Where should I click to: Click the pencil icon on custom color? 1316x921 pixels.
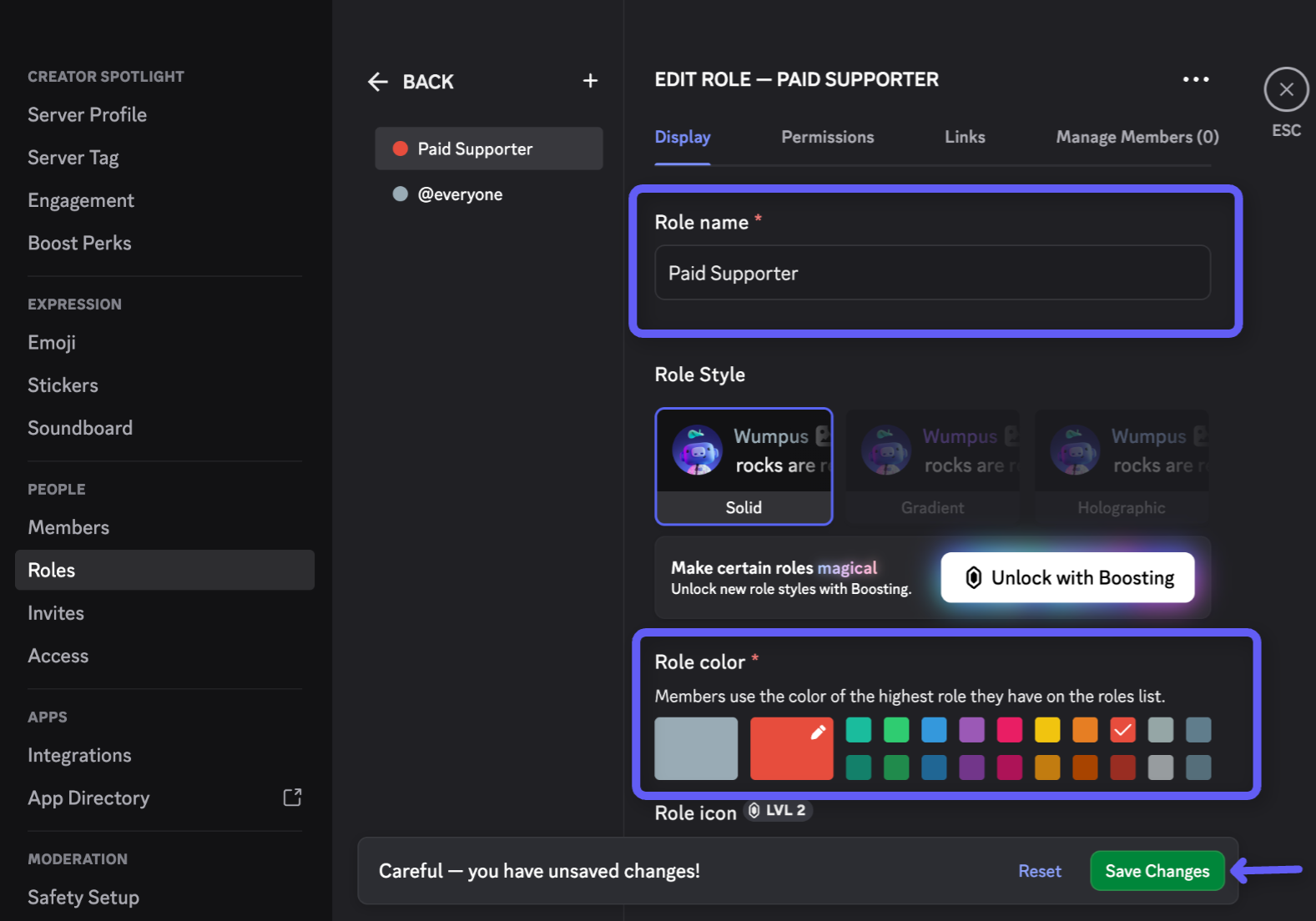pyautogui.click(x=818, y=732)
